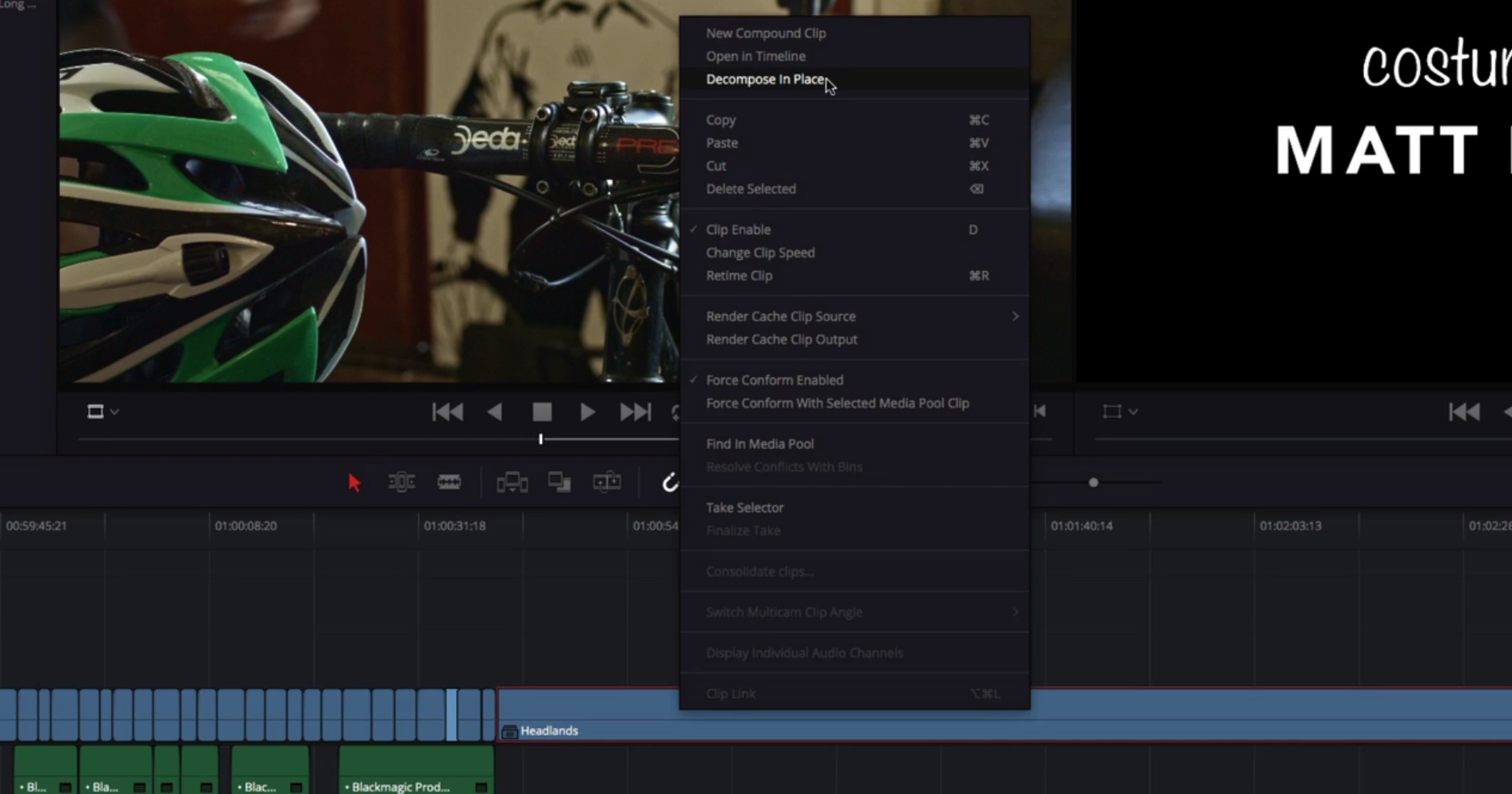Click the Insert Clip toolbar icon
The image size is (1512, 794).
click(x=512, y=482)
